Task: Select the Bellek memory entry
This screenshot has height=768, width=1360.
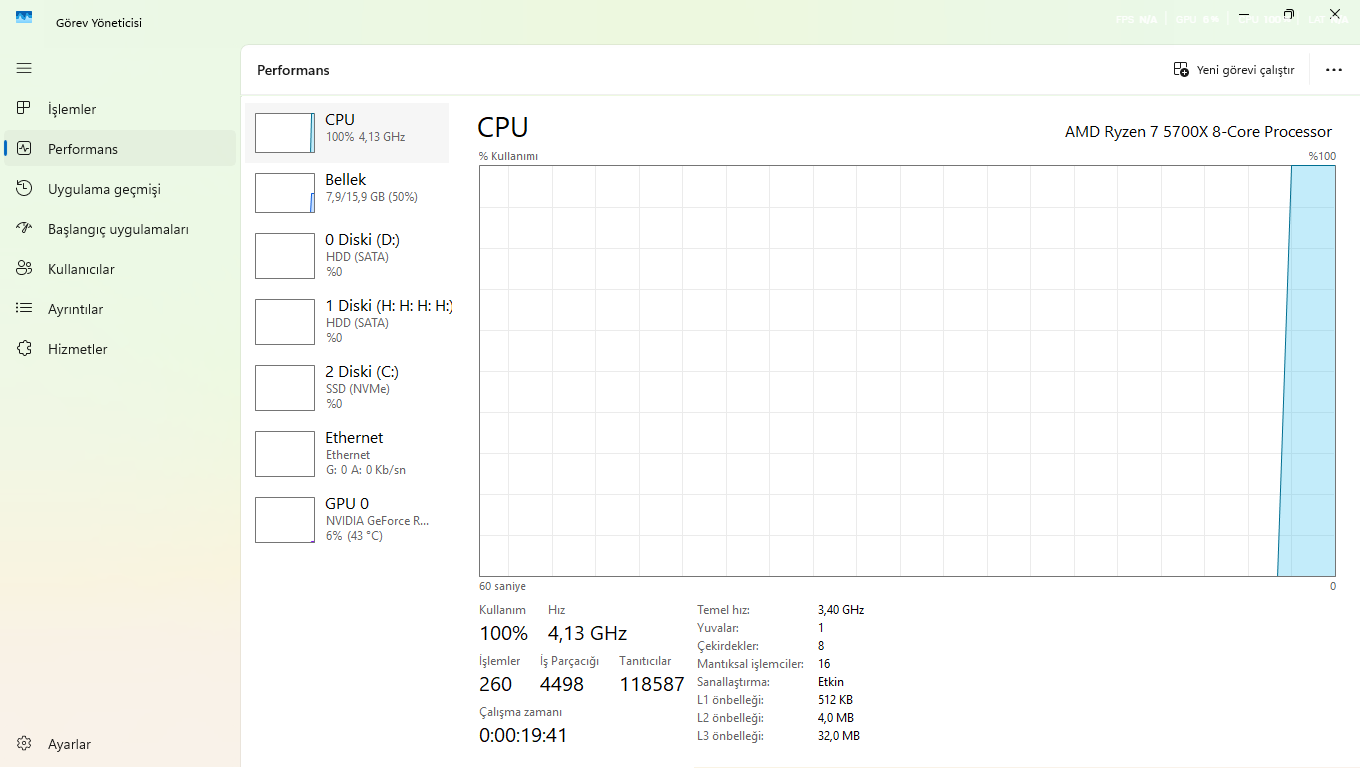Action: click(x=347, y=192)
